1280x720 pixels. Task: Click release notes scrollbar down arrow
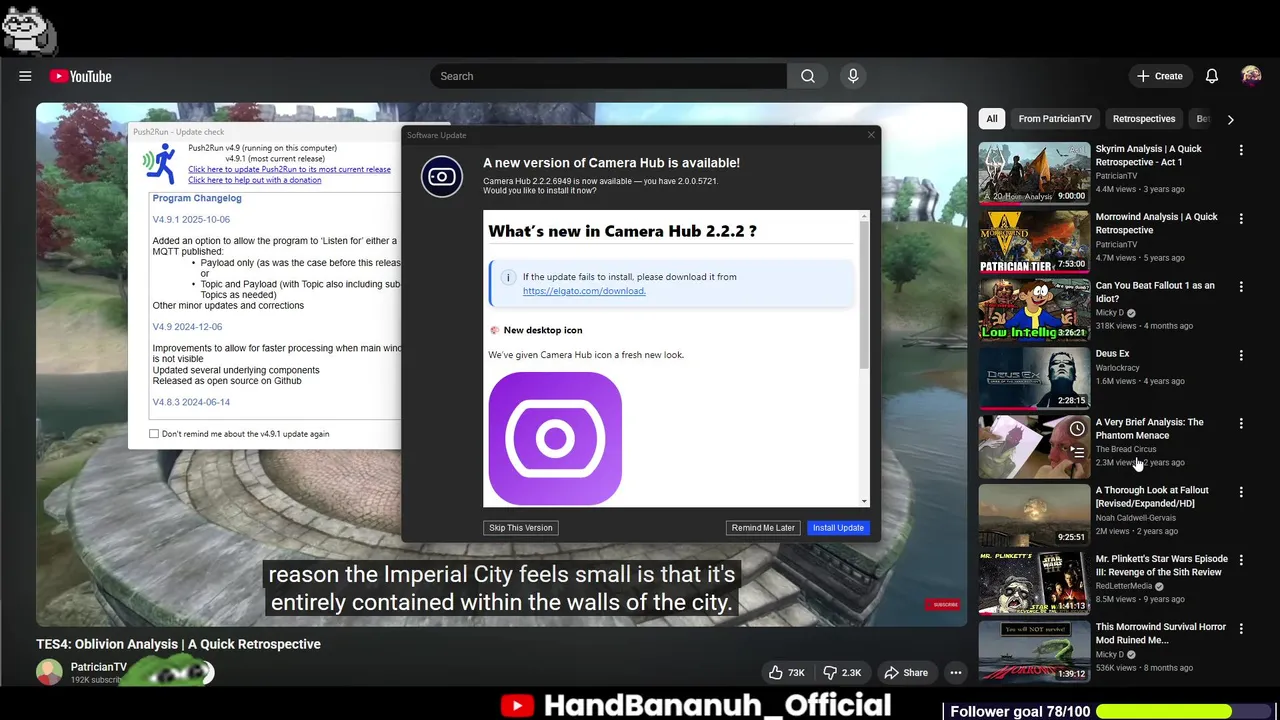865,501
